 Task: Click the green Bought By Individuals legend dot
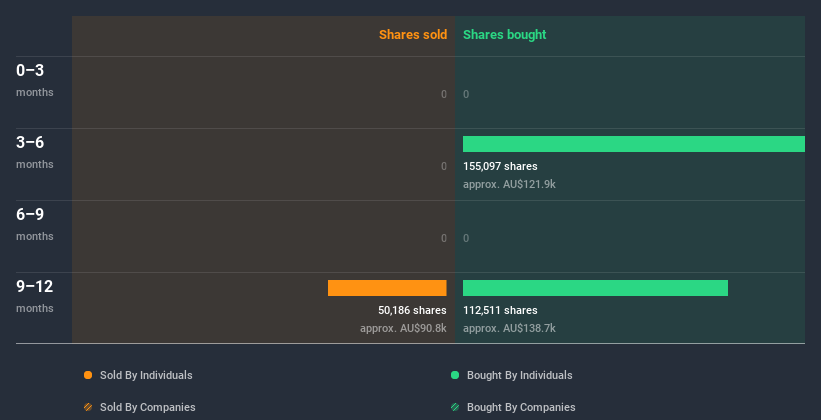[455, 375]
